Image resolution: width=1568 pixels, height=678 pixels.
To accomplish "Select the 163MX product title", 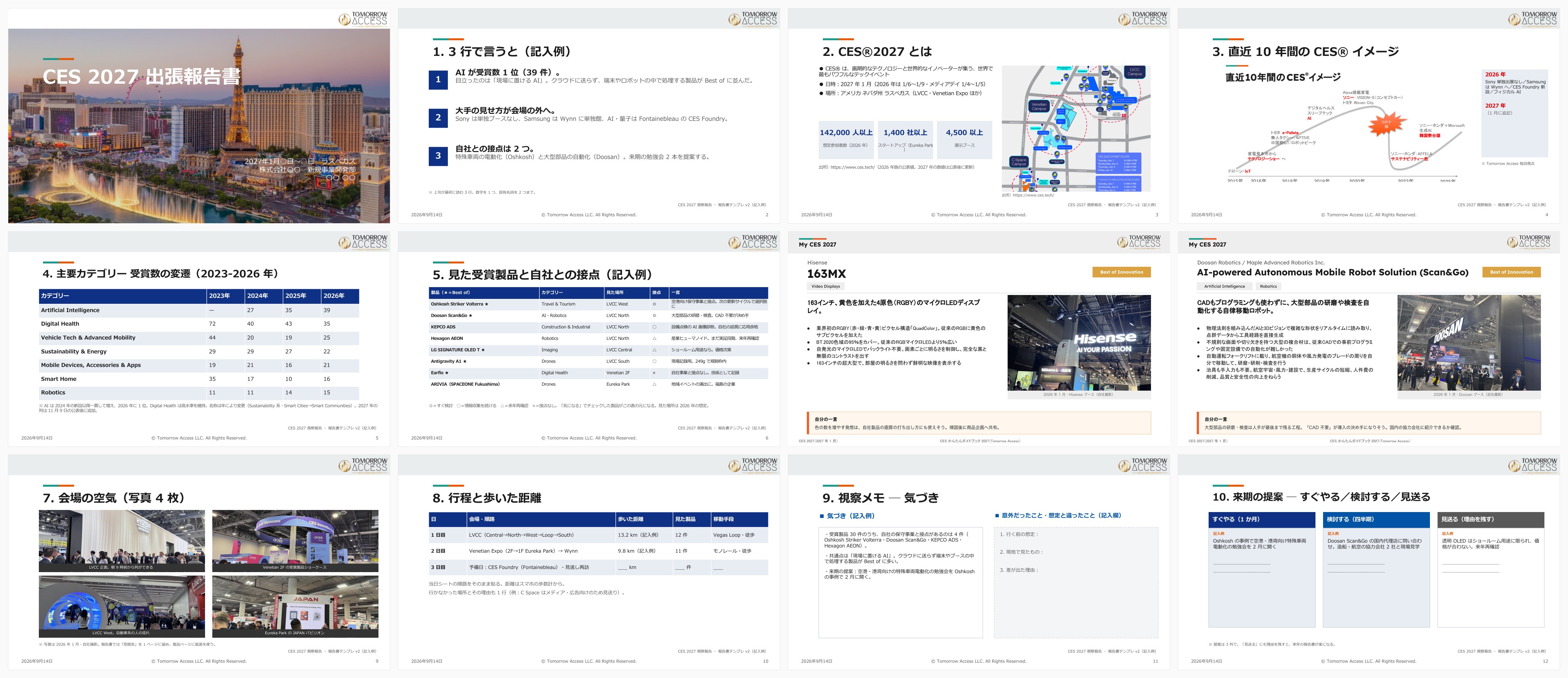I will (x=826, y=274).
